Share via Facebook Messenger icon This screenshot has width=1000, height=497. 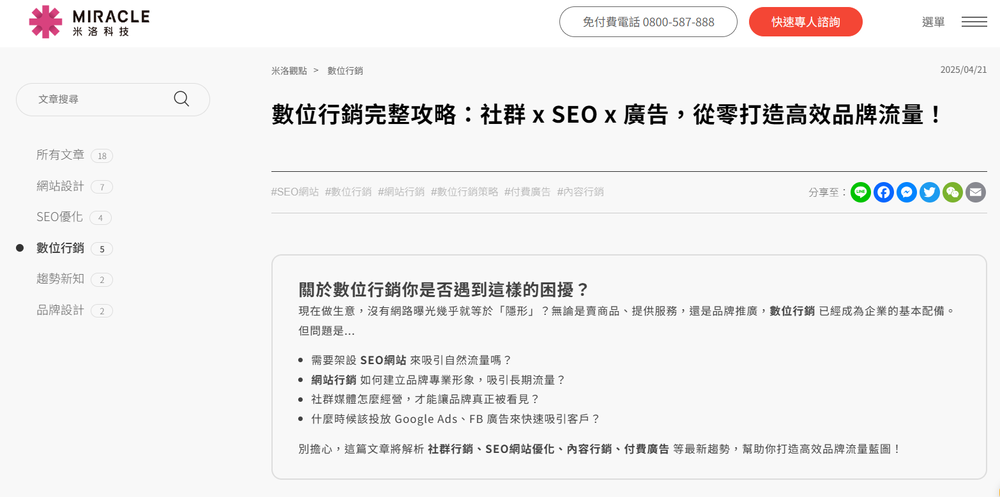(907, 192)
